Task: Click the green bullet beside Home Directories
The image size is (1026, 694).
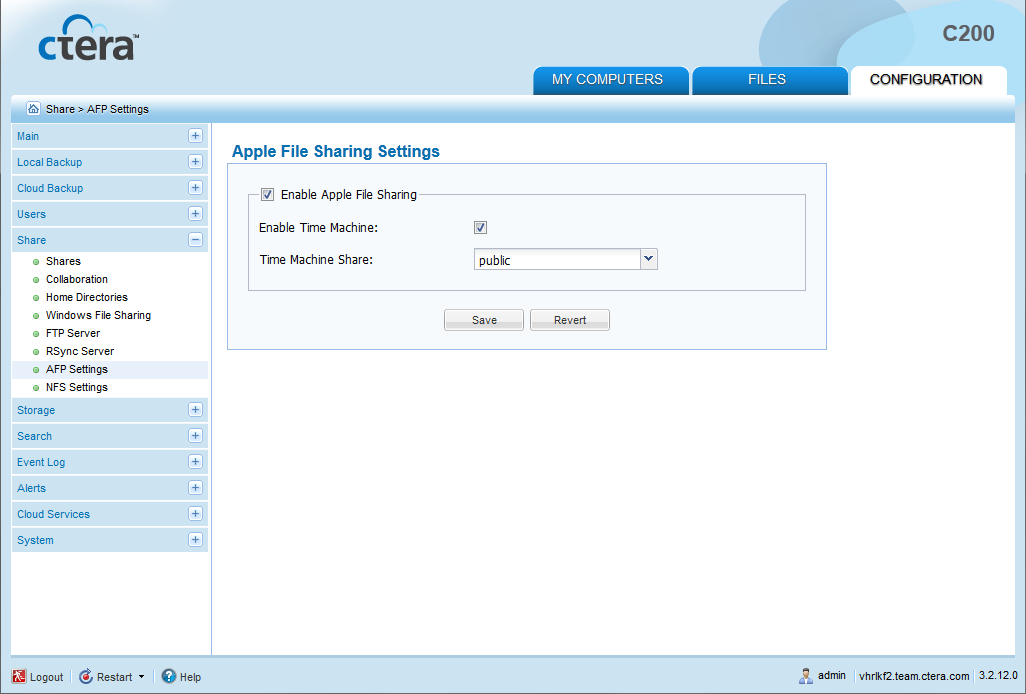Action: tap(36, 298)
